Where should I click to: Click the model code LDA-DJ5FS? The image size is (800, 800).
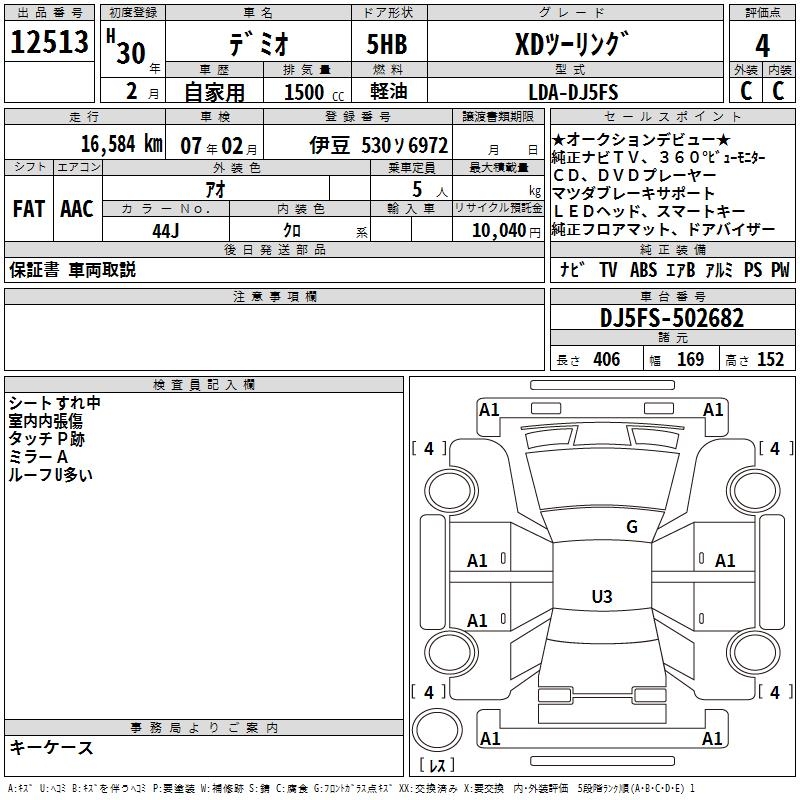[x=573, y=92]
